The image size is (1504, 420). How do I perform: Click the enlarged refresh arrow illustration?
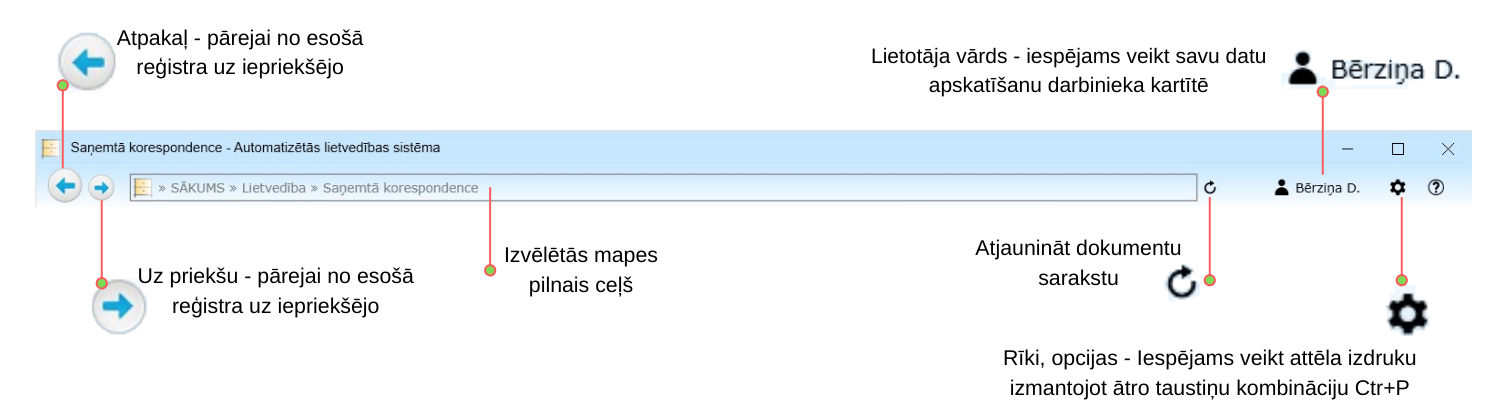(1181, 283)
